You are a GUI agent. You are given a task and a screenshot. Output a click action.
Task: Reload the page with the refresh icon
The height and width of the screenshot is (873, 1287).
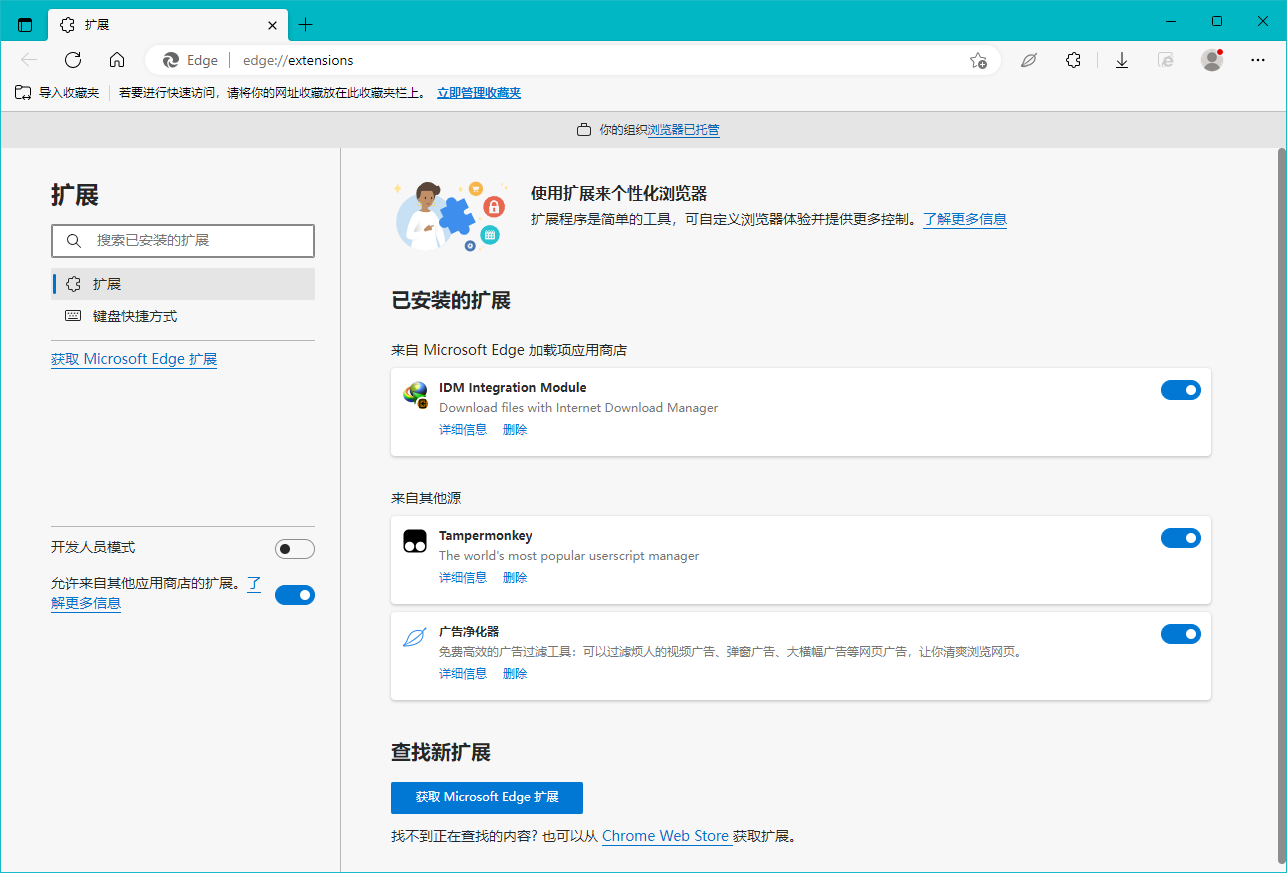(73, 60)
